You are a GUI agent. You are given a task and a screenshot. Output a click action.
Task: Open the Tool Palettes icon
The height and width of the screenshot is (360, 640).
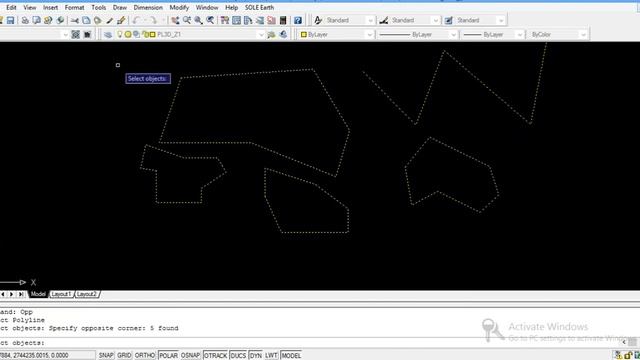coord(248,20)
